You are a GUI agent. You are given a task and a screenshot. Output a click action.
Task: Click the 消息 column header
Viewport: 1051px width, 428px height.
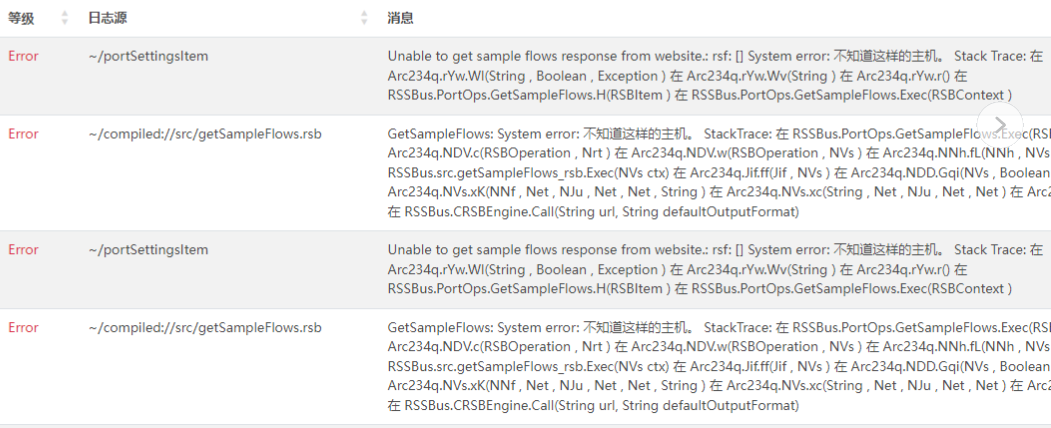pos(400,18)
